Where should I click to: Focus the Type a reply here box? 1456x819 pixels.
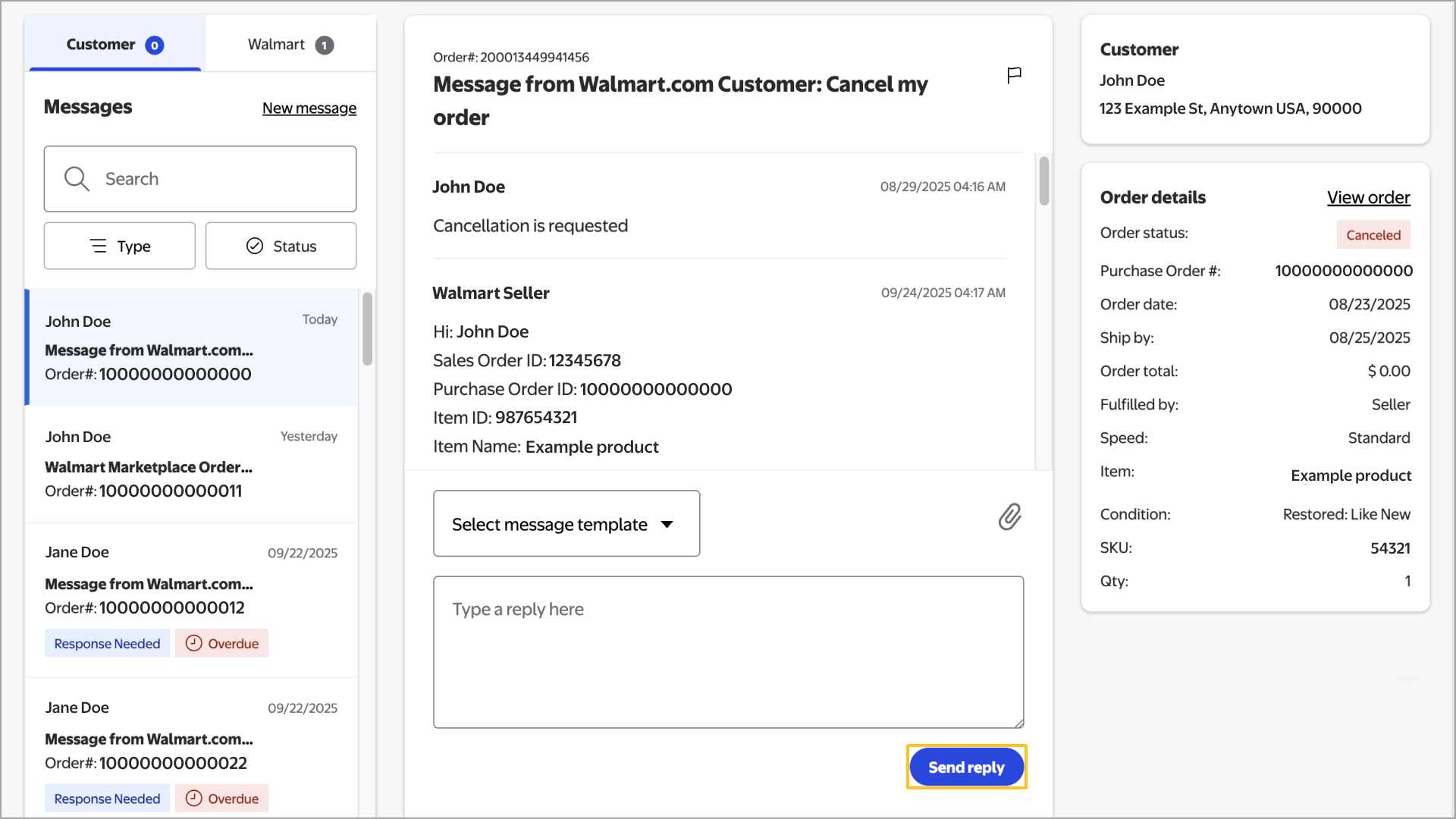tap(728, 652)
